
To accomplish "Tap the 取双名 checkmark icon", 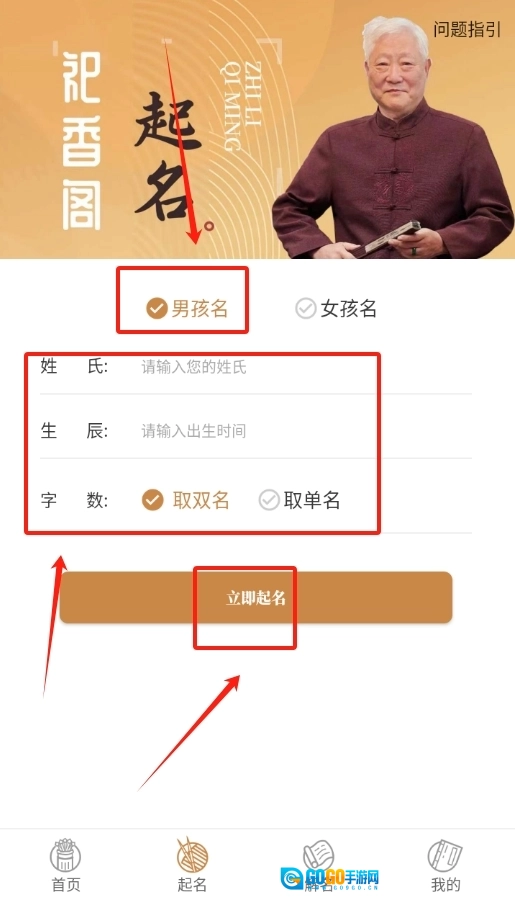I will click(x=152, y=500).
